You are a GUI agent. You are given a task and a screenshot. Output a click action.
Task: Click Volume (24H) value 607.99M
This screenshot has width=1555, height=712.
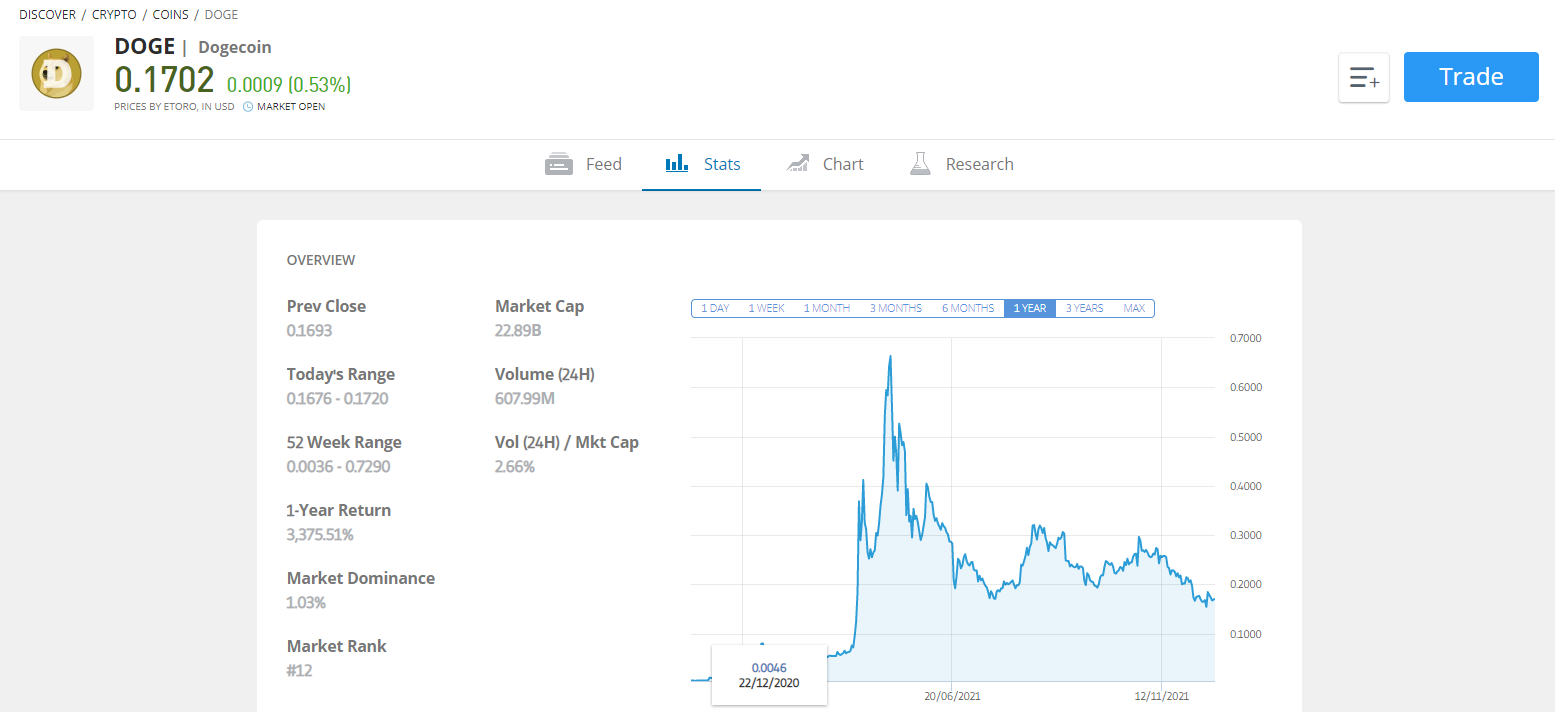(525, 399)
